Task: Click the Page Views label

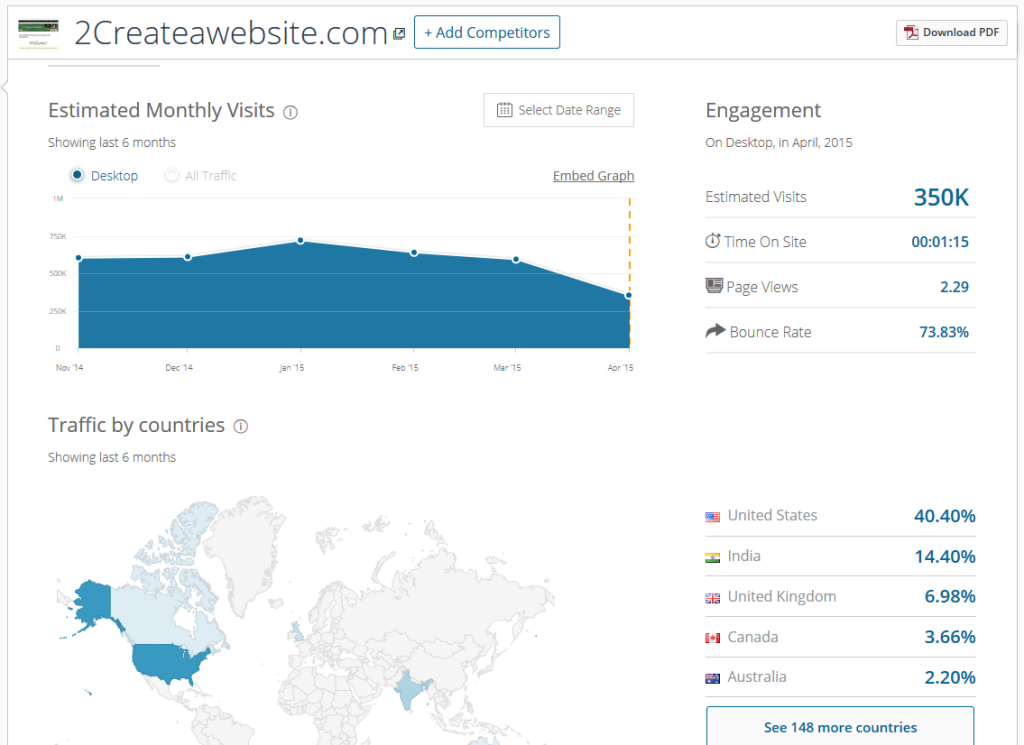Action: click(x=761, y=287)
